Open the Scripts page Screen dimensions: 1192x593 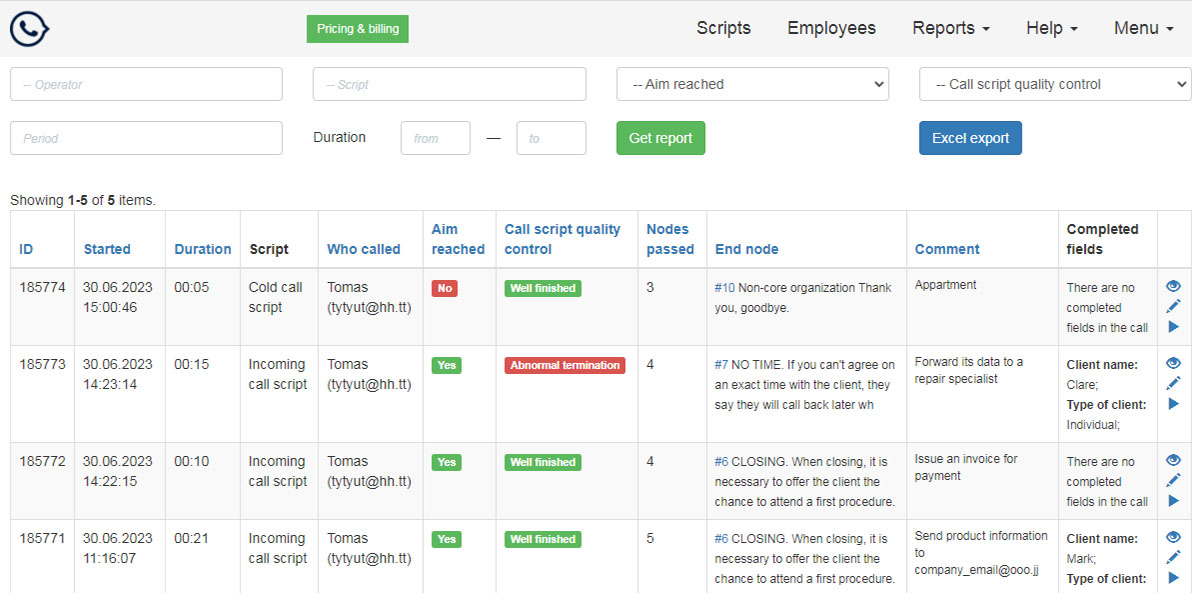click(723, 28)
